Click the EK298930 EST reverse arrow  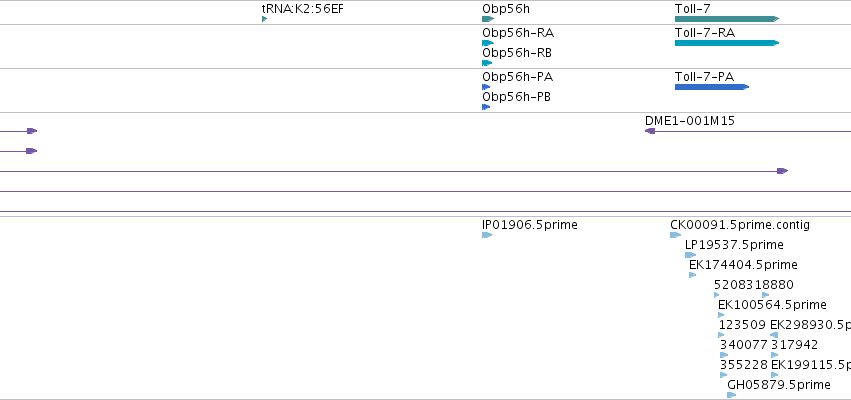(x=774, y=335)
